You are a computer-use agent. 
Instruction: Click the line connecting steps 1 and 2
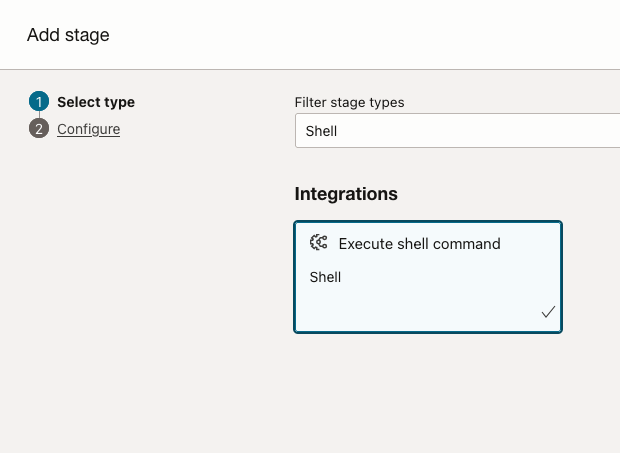[x=39, y=115]
